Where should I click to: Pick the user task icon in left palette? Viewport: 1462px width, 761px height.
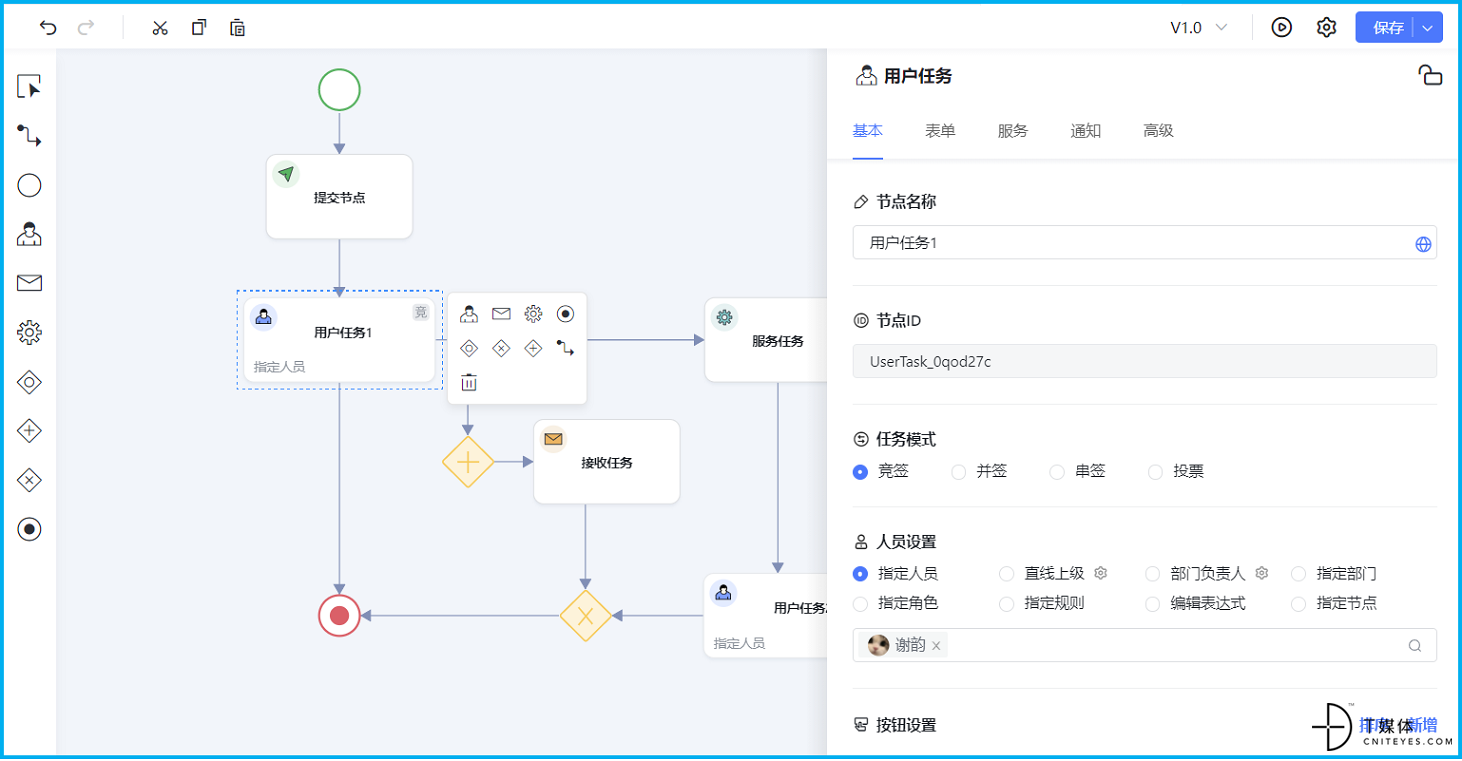coord(29,234)
